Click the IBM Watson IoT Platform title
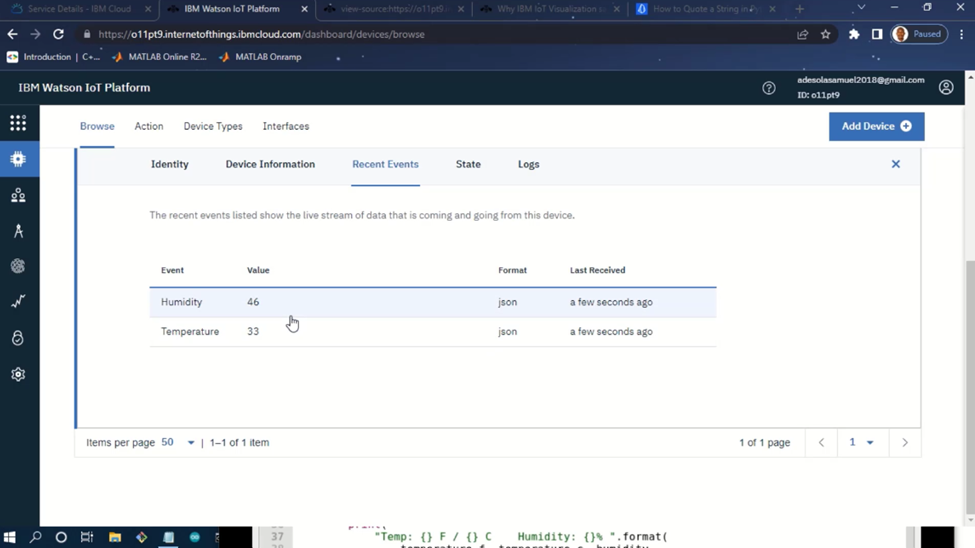The image size is (975, 548). (84, 88)
